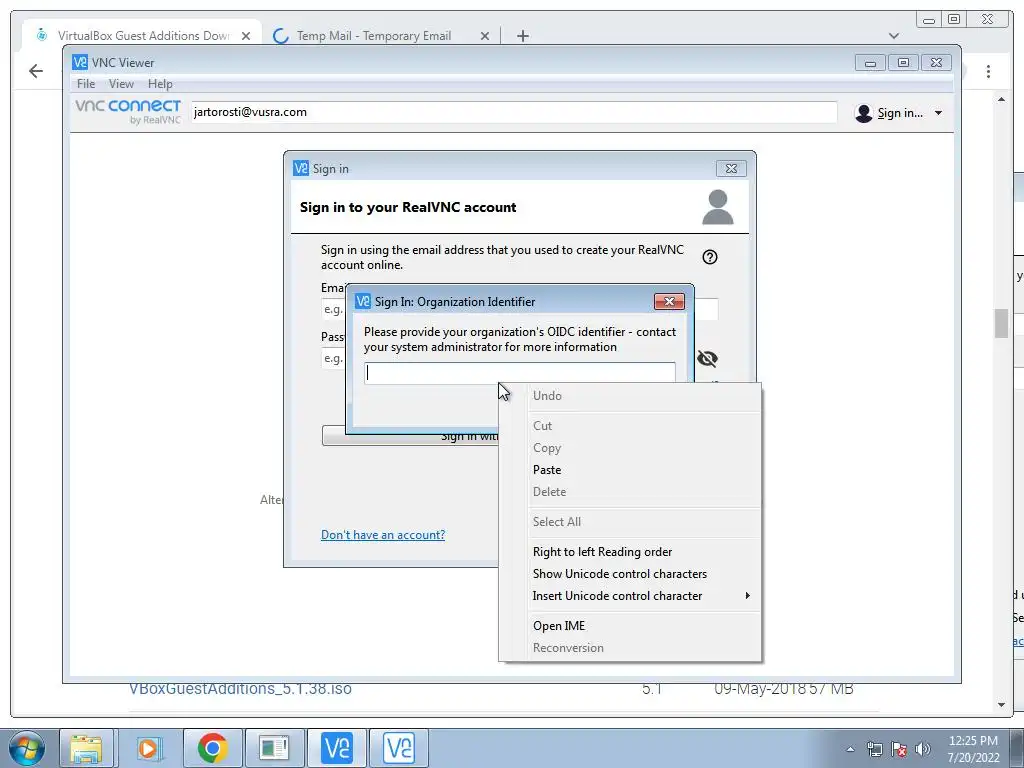The height and width of the screenshot is (768, 1024).
Task: Click the large grey avatar in Sign in dialog
Action: click(x=718, y=206)
